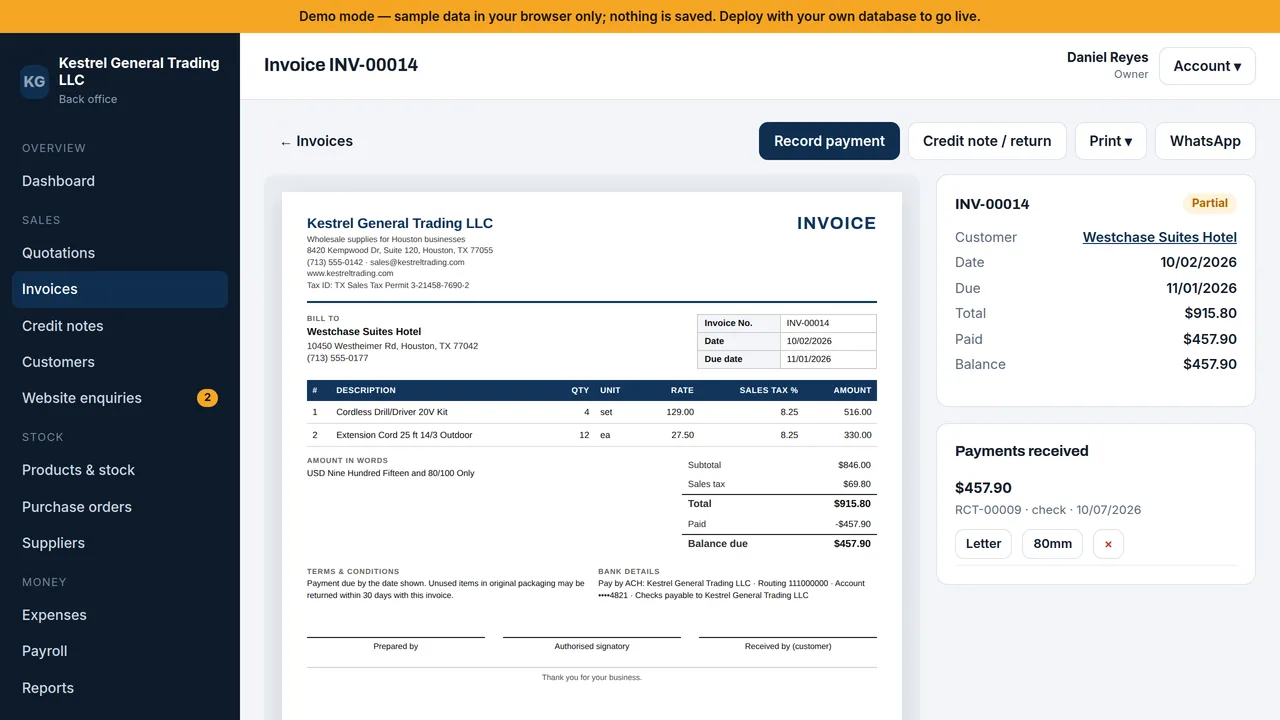Click the USD Nine Hundred Fifteen amount in words
This screenshot has height=720, width=1280.
point(390,473)
